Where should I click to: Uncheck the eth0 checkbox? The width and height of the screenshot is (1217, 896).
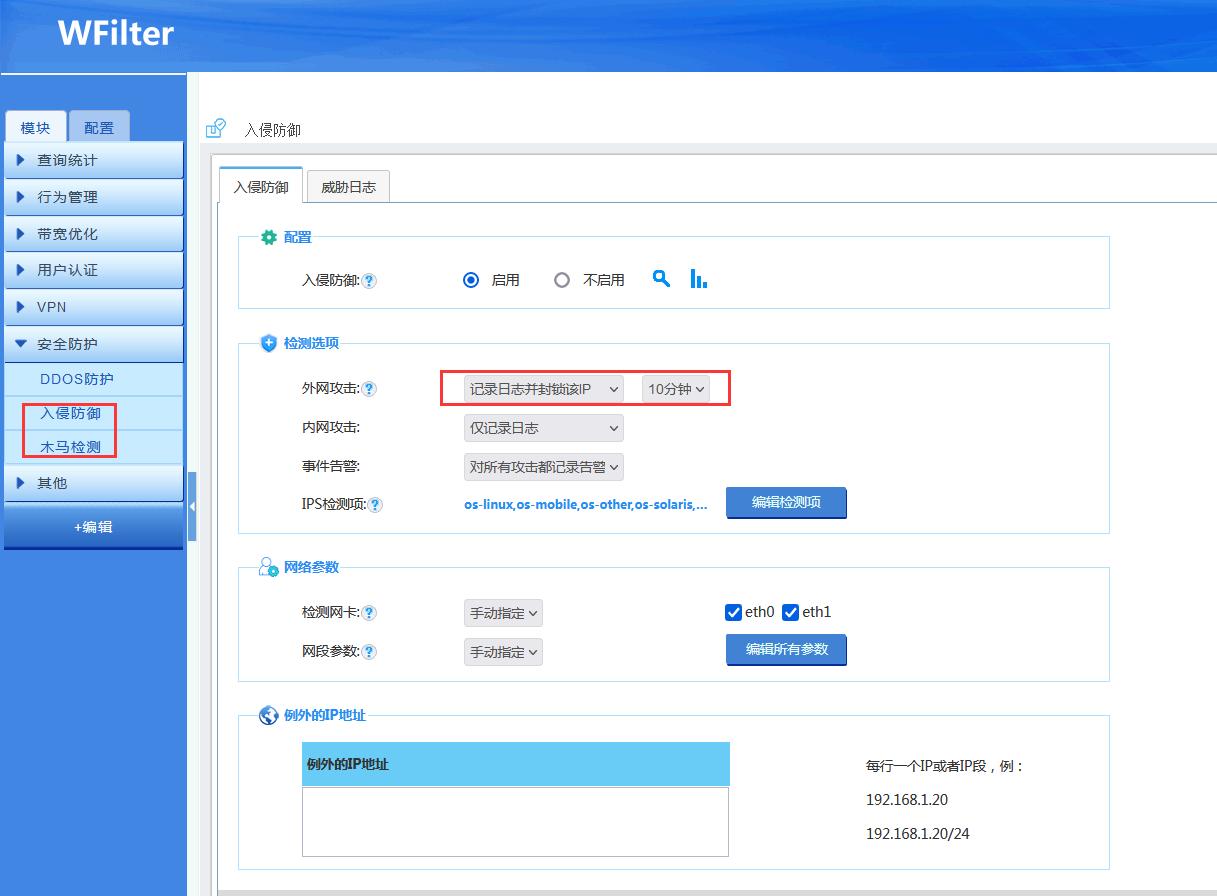pos(733,612)
